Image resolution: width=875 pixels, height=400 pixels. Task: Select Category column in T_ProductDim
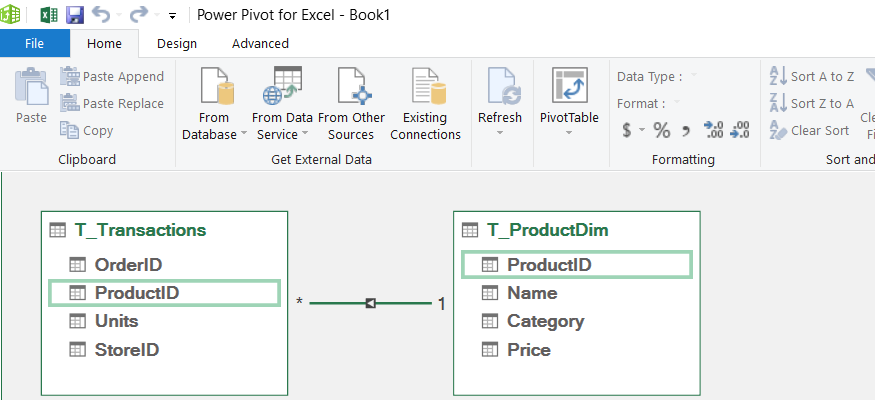577,321
